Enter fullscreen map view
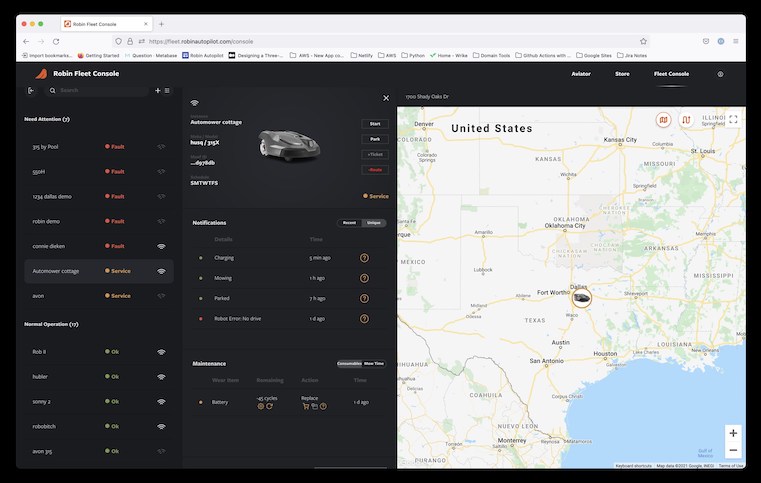 click(733, 119)
